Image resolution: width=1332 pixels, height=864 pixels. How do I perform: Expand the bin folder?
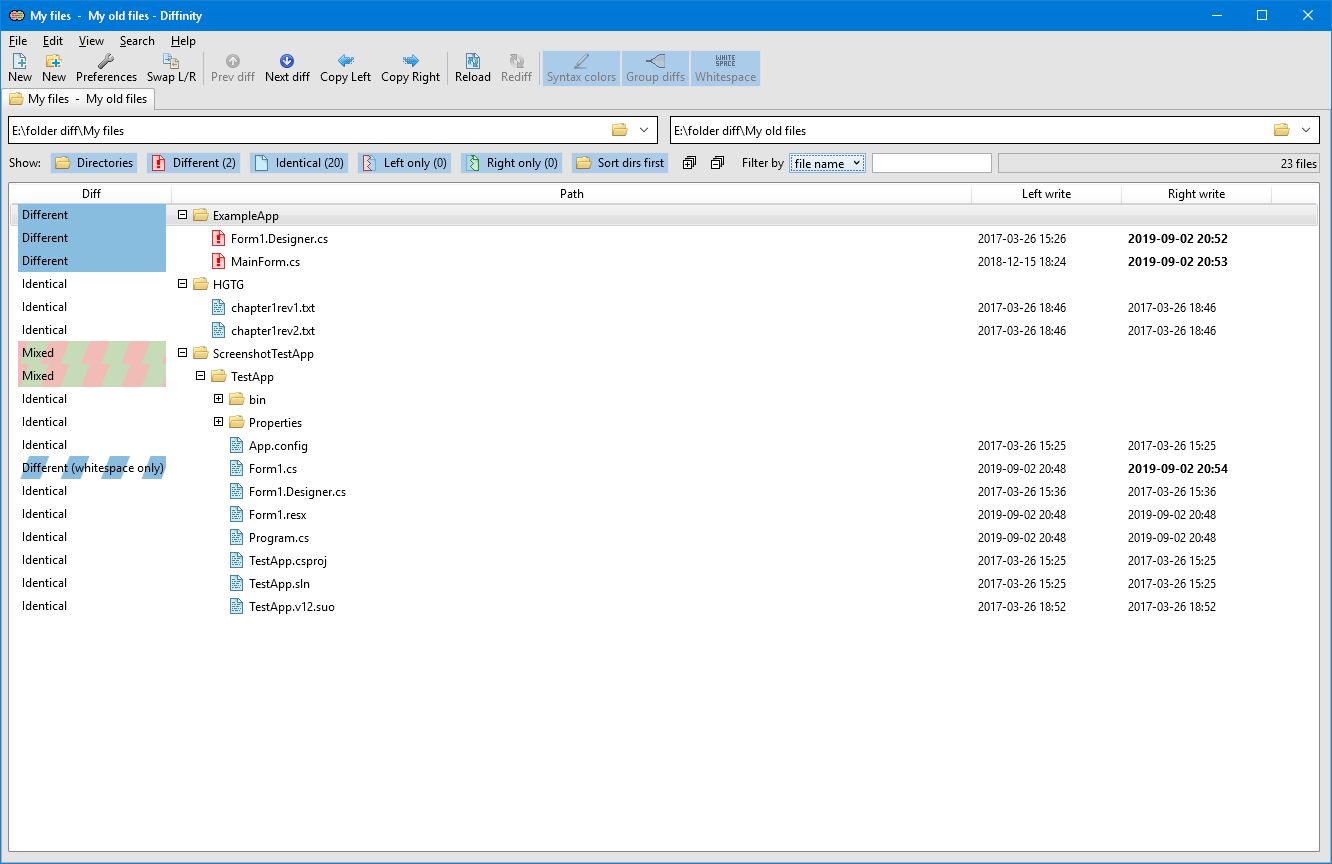point(218,398)
